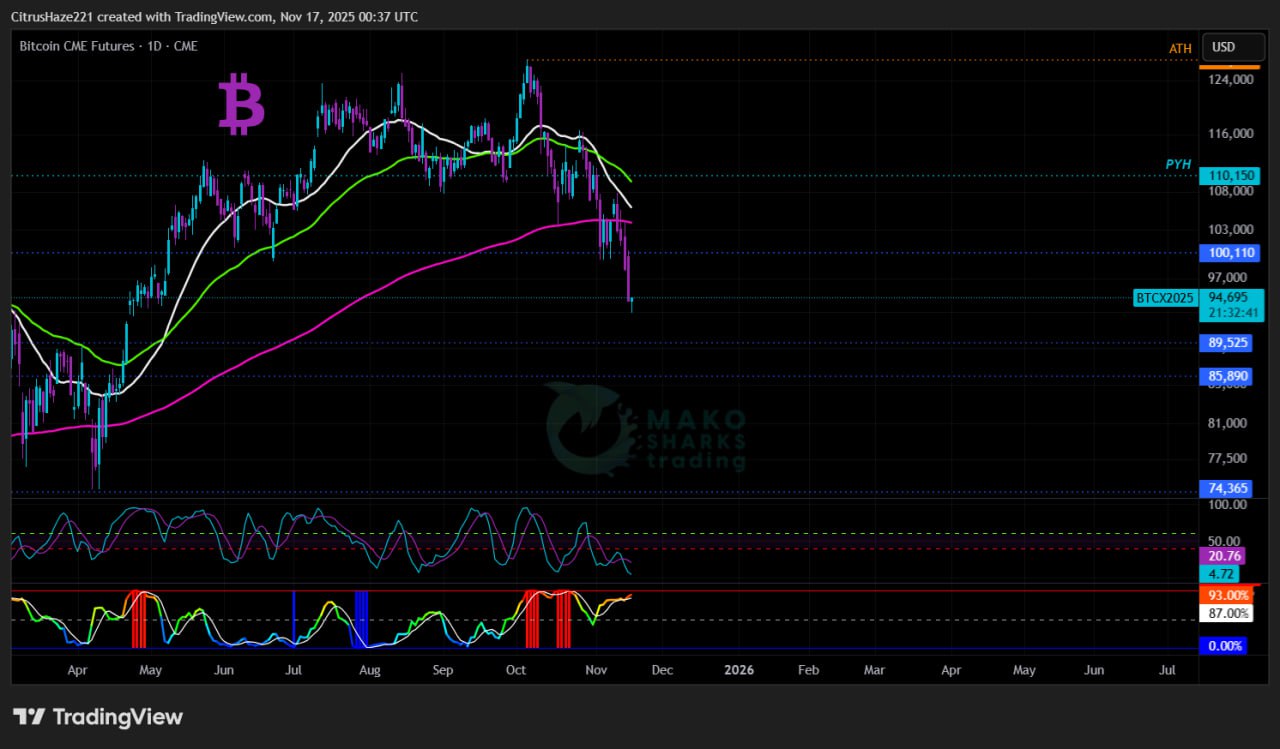Click the blue 0.00% indicator value tag
The width and height of the screenshot is (1280, 749).
click(x=1226, y=646)
